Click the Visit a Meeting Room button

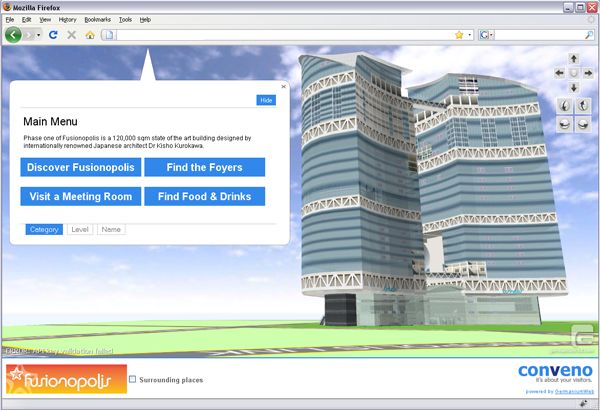pyautogui.click(x=81, y=196)
